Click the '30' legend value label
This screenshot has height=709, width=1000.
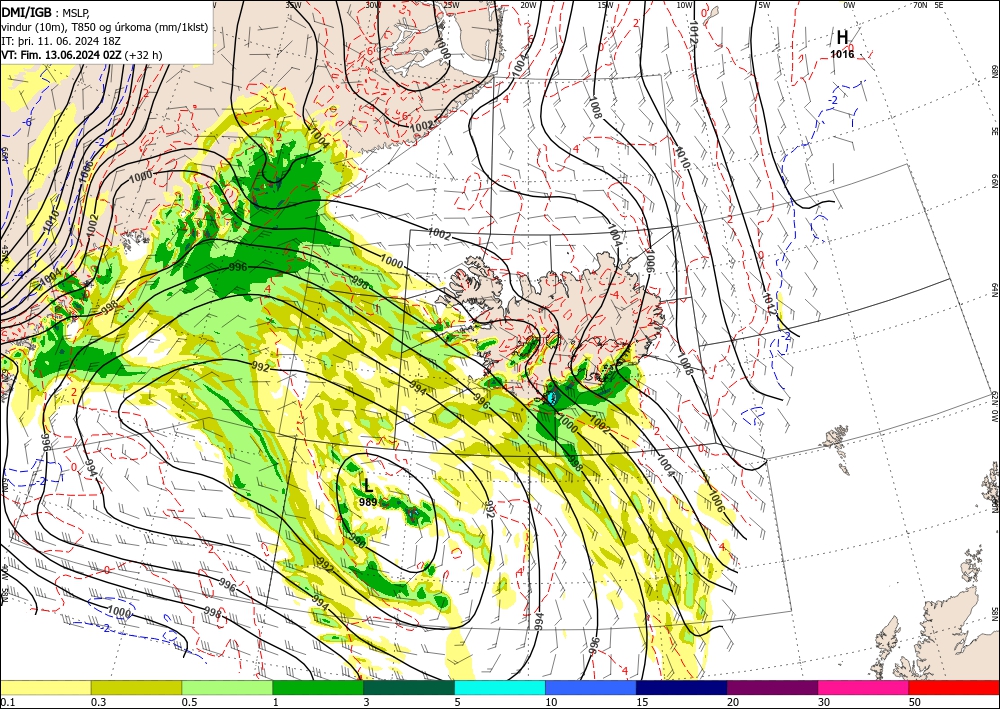(x=824, y=702)
